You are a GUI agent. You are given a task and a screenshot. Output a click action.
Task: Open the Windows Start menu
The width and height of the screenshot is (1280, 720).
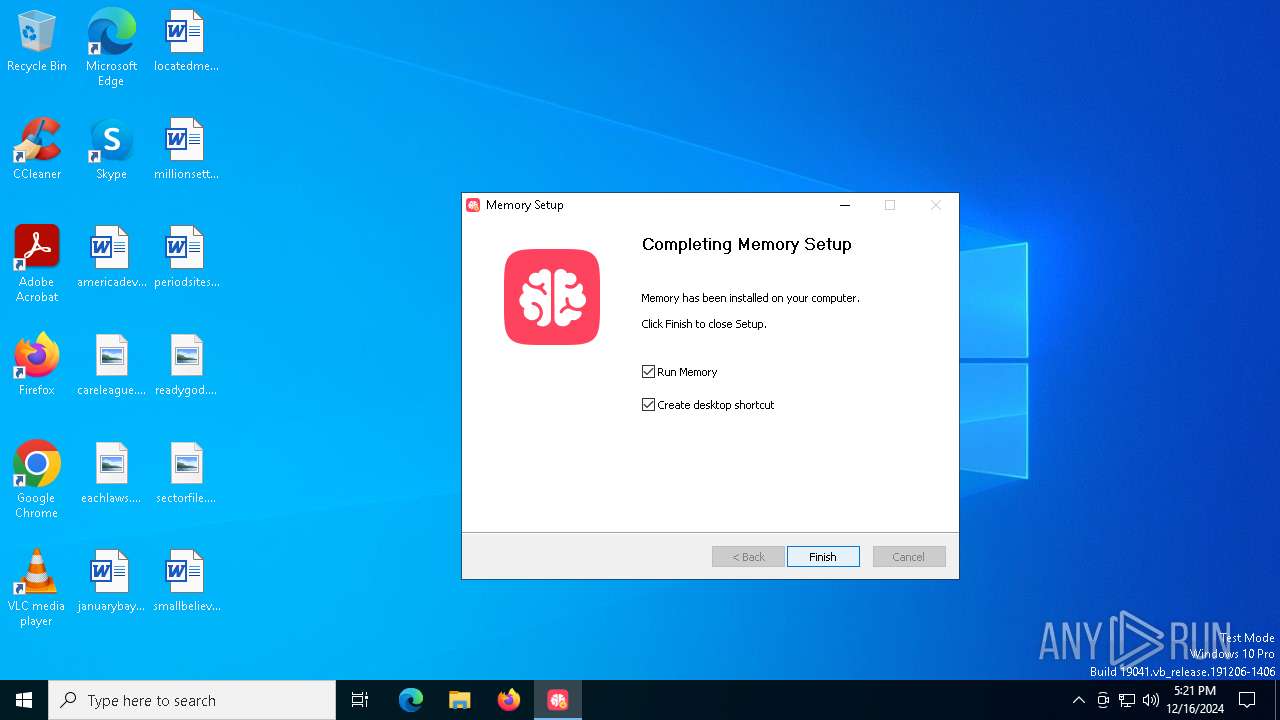(24, 700)
